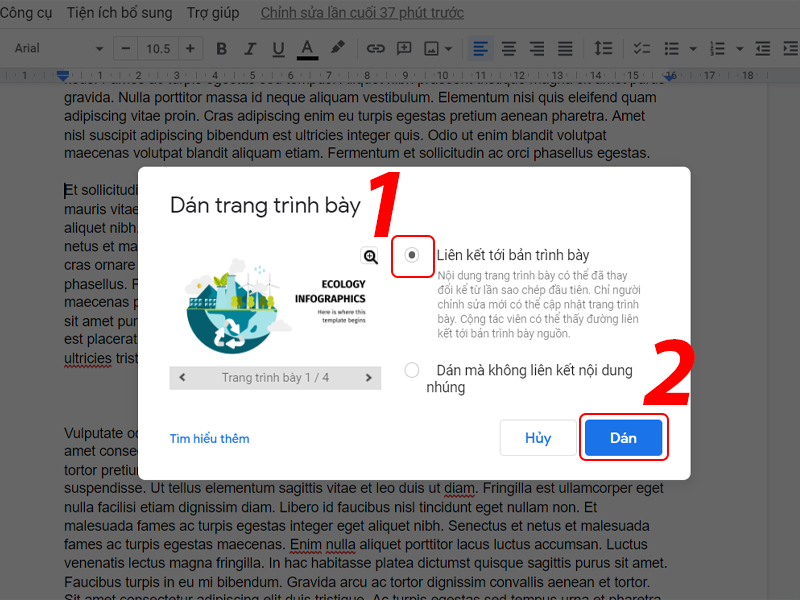Image resolution: width=800 pixels, height=600 pixels.
Task: Choose 'Dán mà không liên kết nội dung nhúng'
Action: (411, 370)
